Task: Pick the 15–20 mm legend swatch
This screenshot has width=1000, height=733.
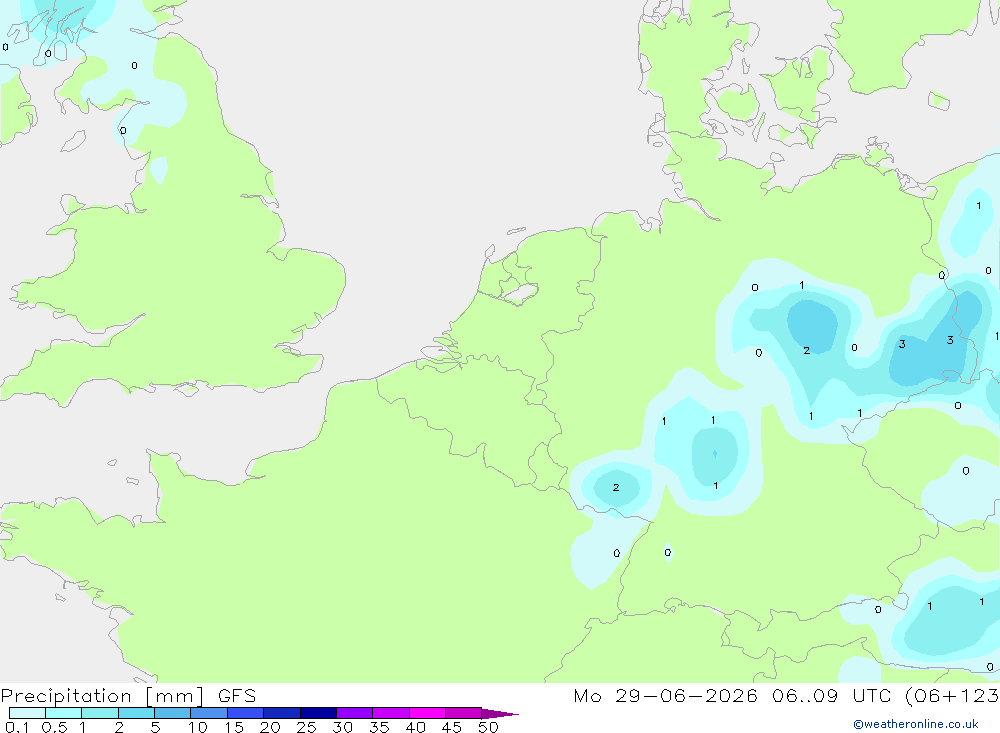Action: [246, 713]
